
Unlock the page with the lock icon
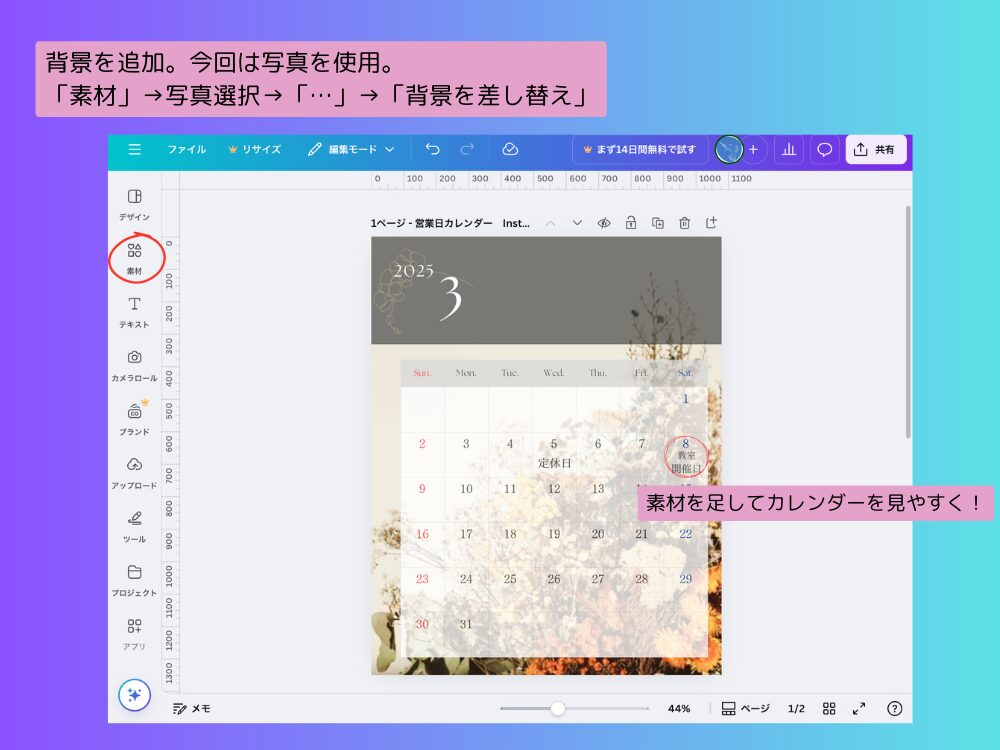coord(630,223)
